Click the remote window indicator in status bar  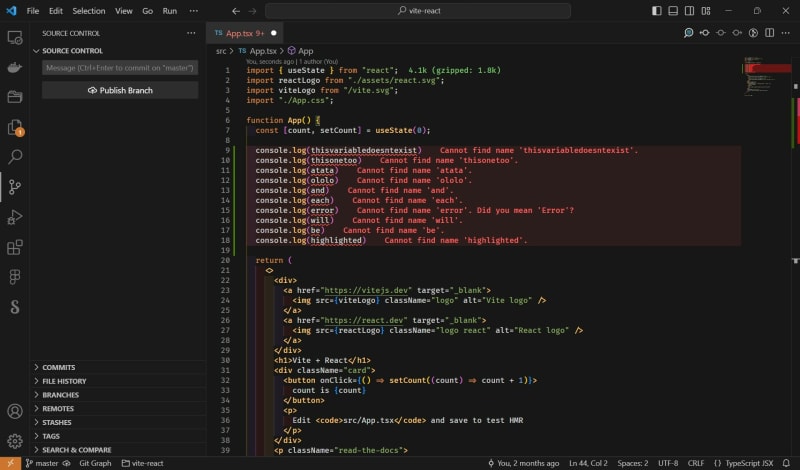pyautogui.click(x=10, y=463)
